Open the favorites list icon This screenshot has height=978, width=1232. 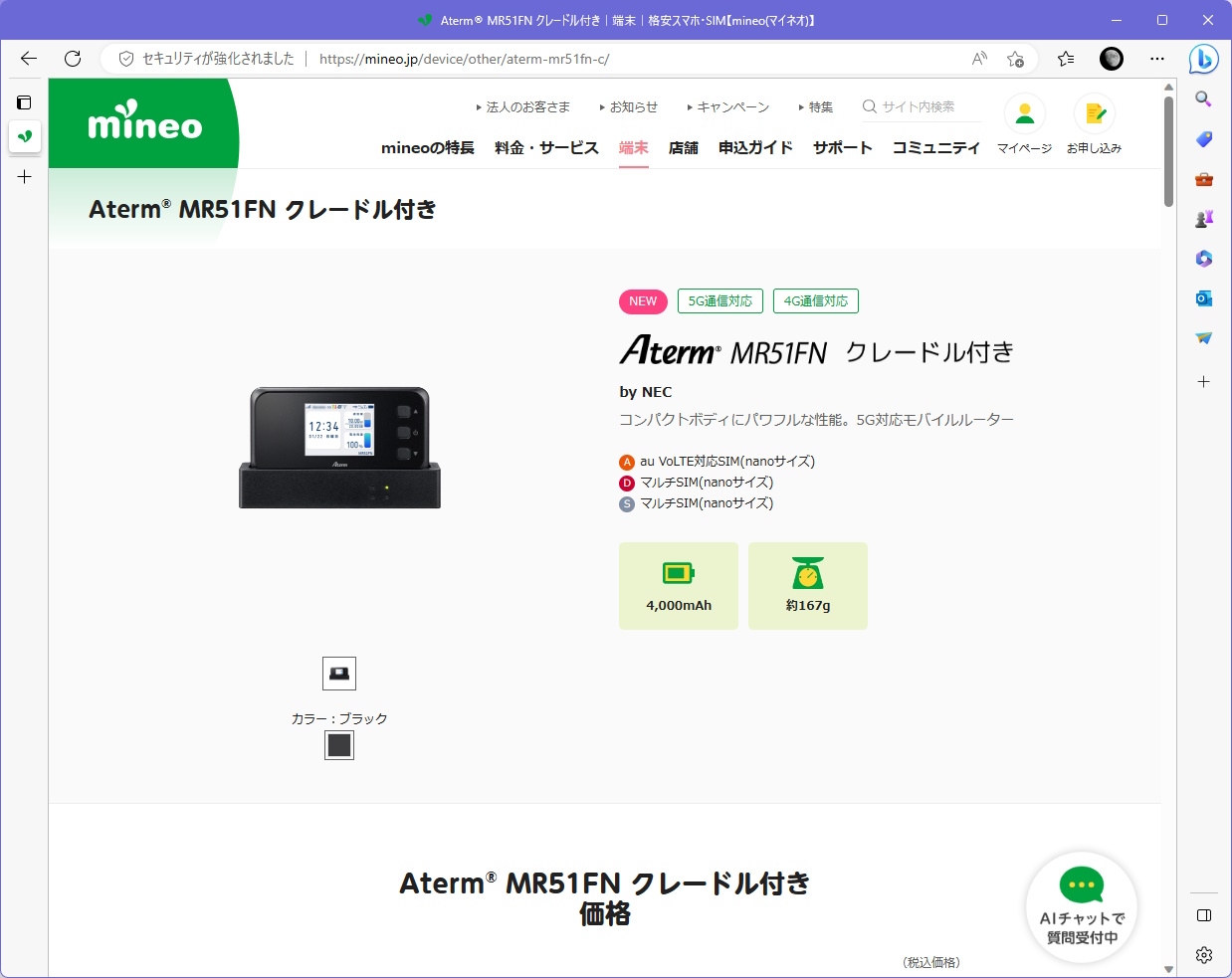(x=1066, y=59)
